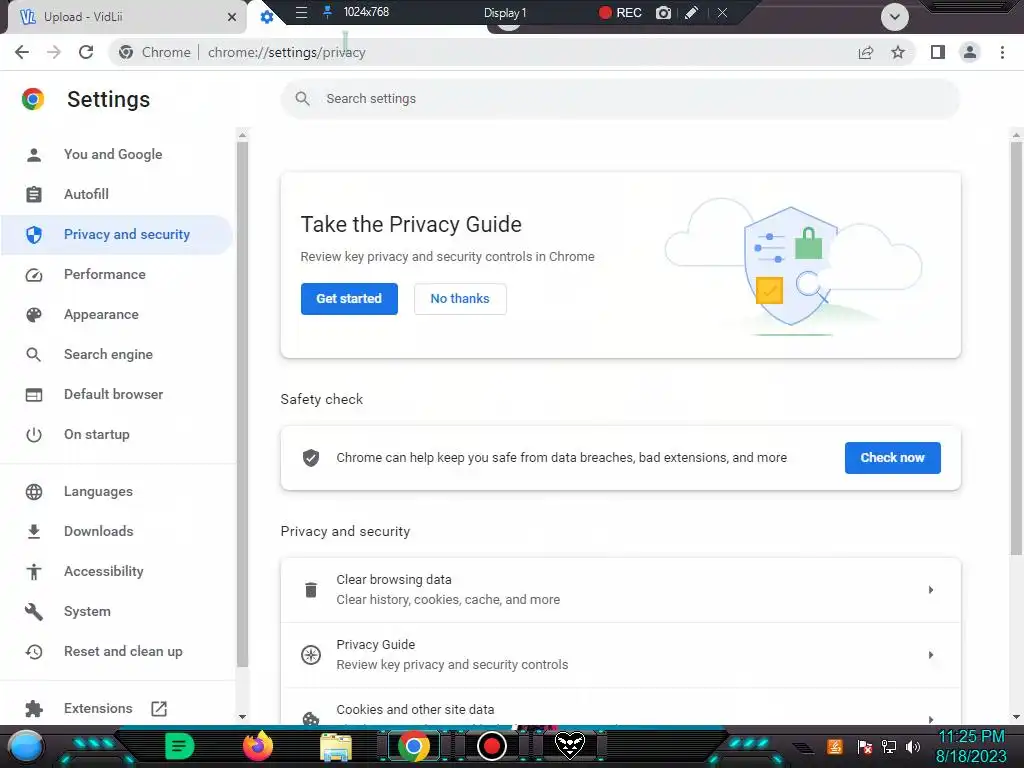The height and width of the screenshot is (768, 1024).
Task: Open the Start orb on taskbar
Action: click(x=26, y=747)
